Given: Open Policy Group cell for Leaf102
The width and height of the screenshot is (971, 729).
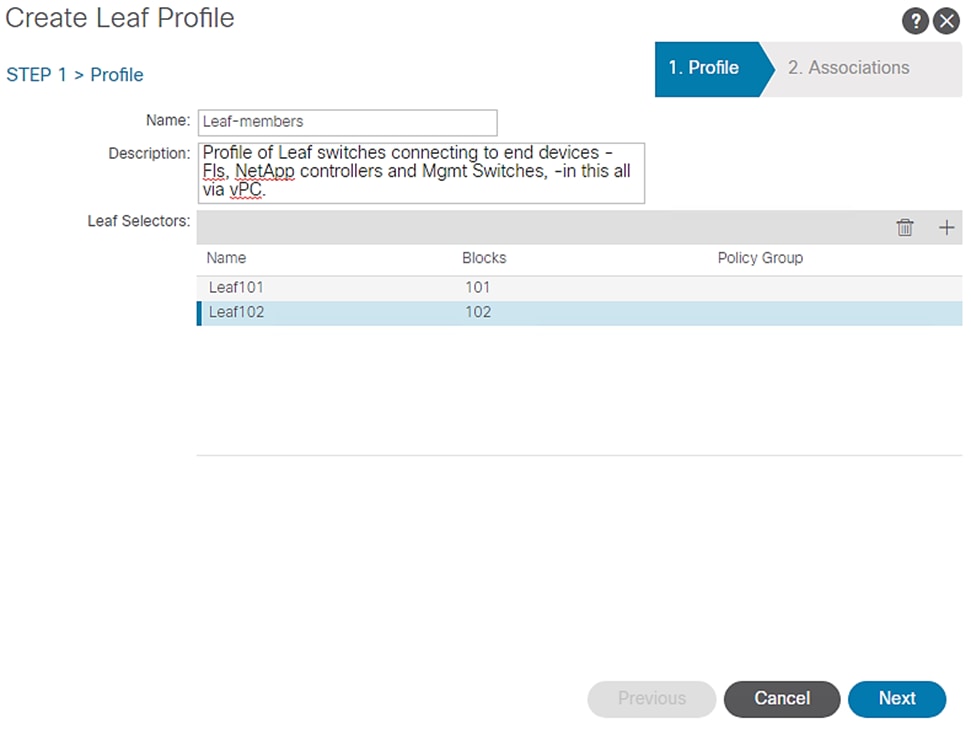Looking at the screenshot, I should (x=800, y=312).
